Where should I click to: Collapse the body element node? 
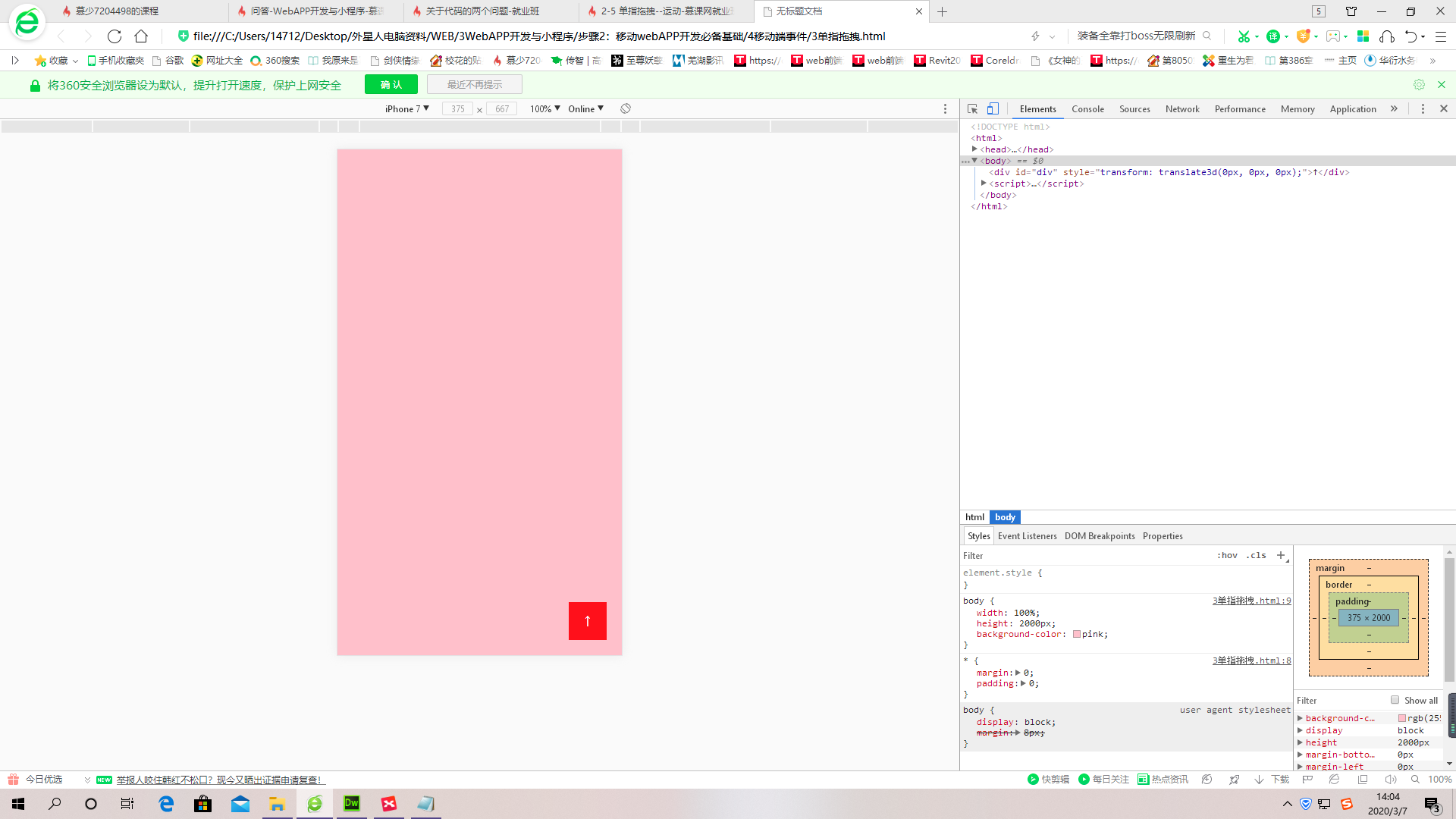tap(974, 161)
